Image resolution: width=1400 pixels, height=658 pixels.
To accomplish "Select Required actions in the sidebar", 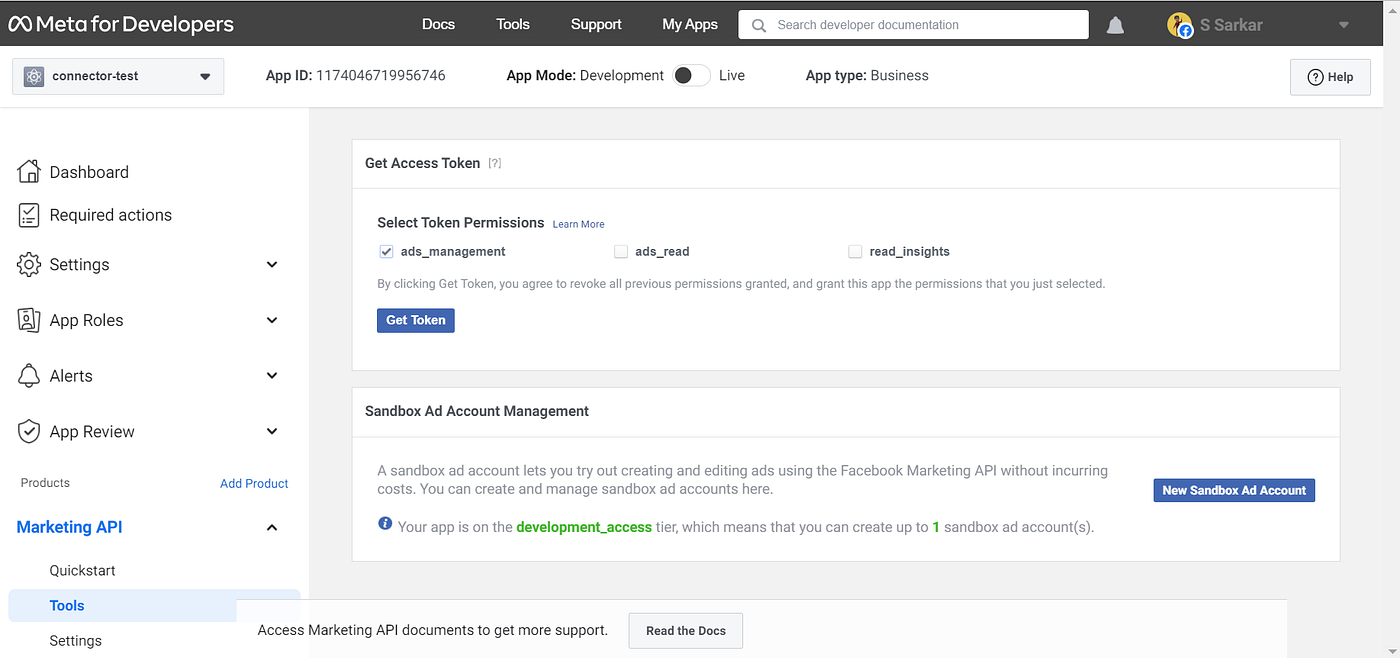I will pyautogui.click(x=108, y=215).
